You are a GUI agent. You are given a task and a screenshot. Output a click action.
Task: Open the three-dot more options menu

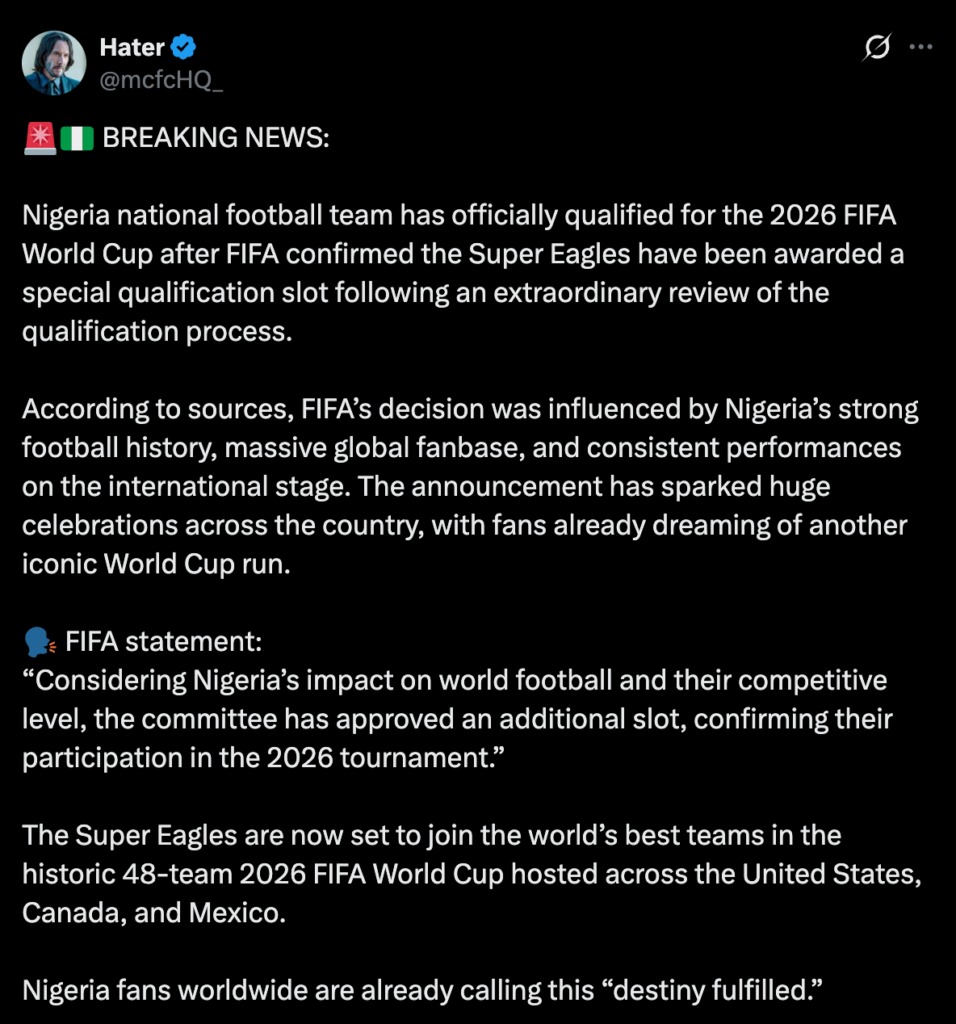pyautogui.click(x=920, y=47)
